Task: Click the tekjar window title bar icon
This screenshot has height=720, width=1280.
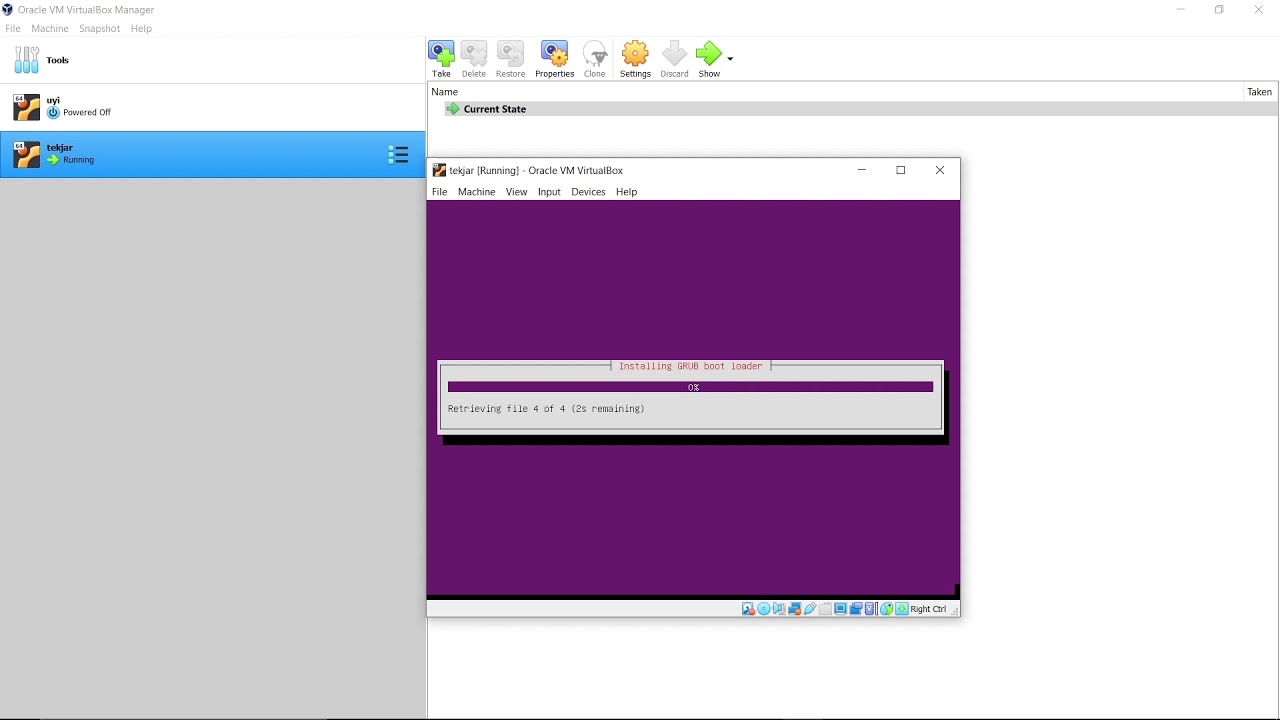Action: [439, 171]
